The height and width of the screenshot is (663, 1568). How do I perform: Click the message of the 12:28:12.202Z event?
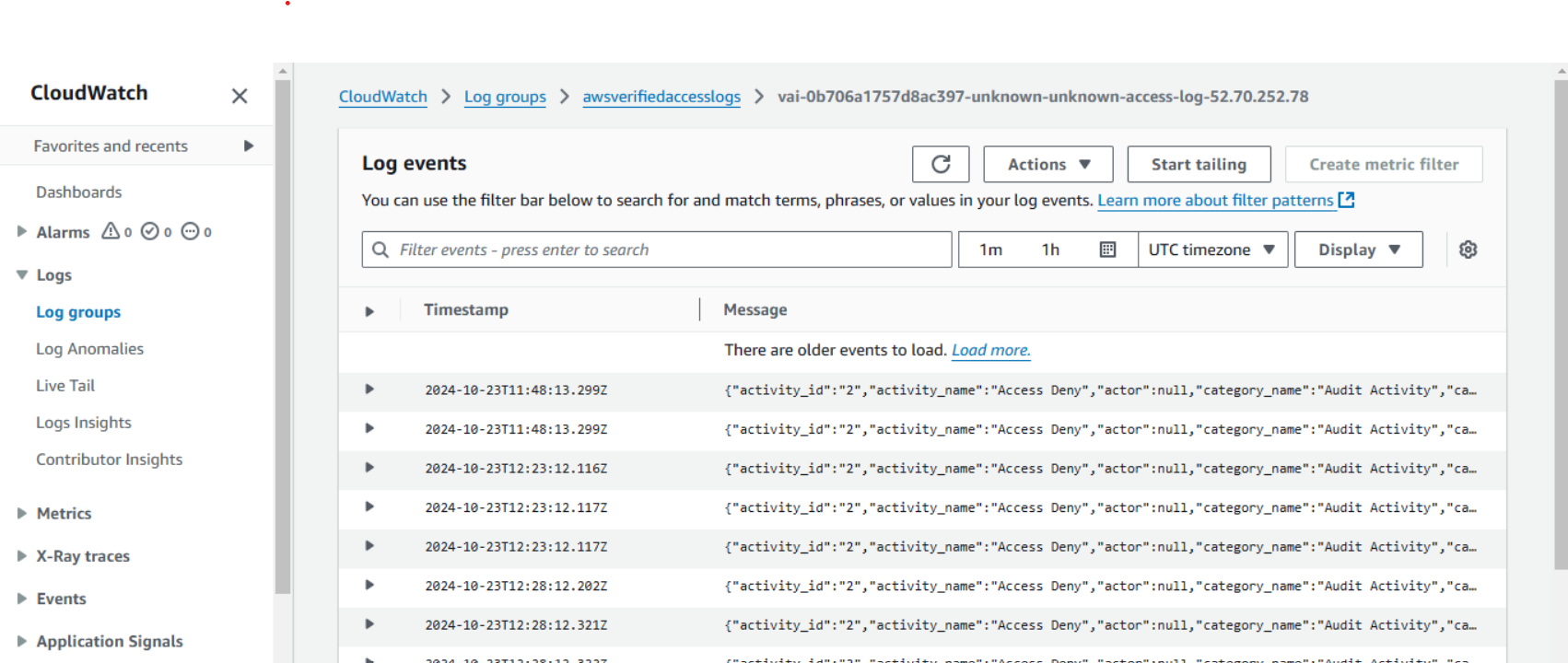[x=1100, y=586]
